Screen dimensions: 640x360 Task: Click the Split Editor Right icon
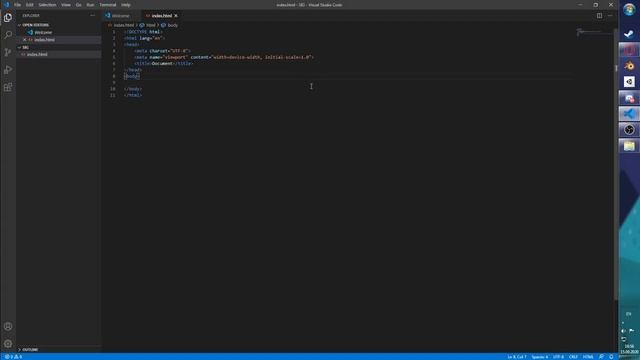tap(599, 16)
